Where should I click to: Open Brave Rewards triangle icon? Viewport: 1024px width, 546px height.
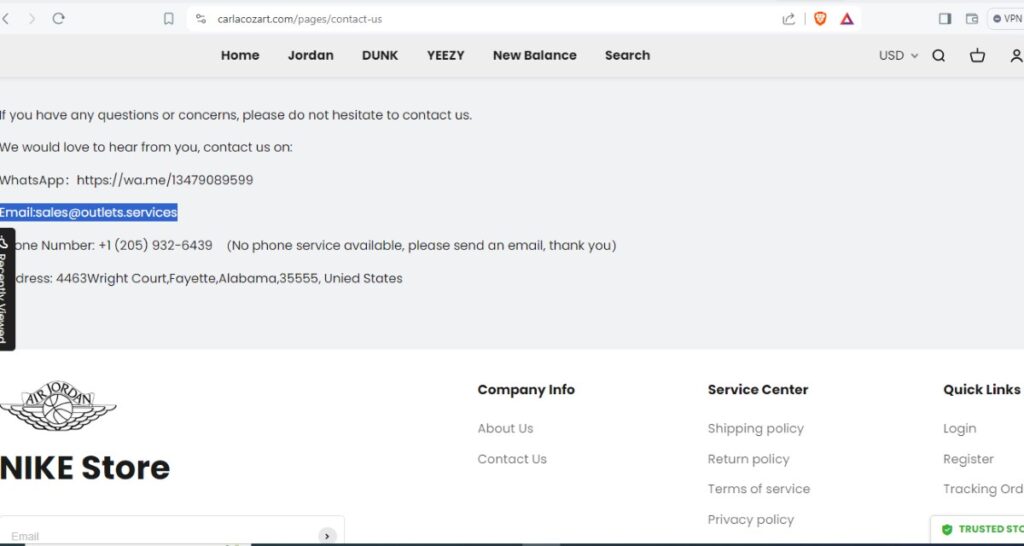pos(847,19)
